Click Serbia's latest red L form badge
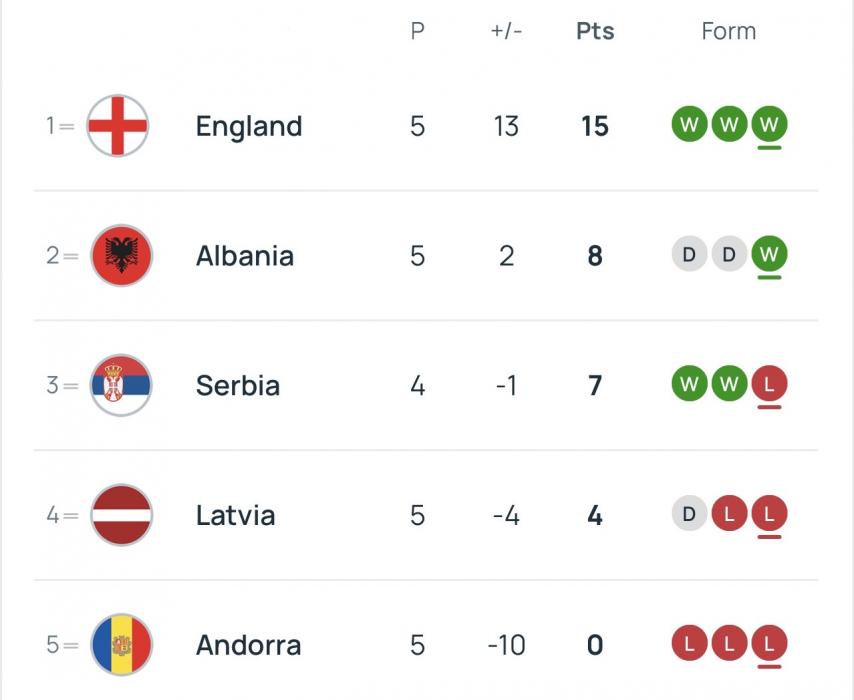 click(x=769, y=384)
